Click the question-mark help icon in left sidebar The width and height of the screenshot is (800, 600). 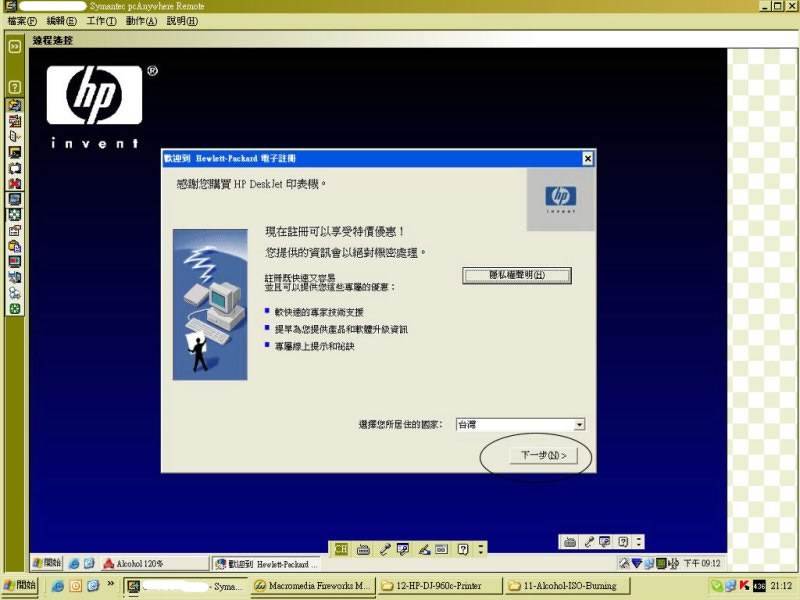click(15, 87)
